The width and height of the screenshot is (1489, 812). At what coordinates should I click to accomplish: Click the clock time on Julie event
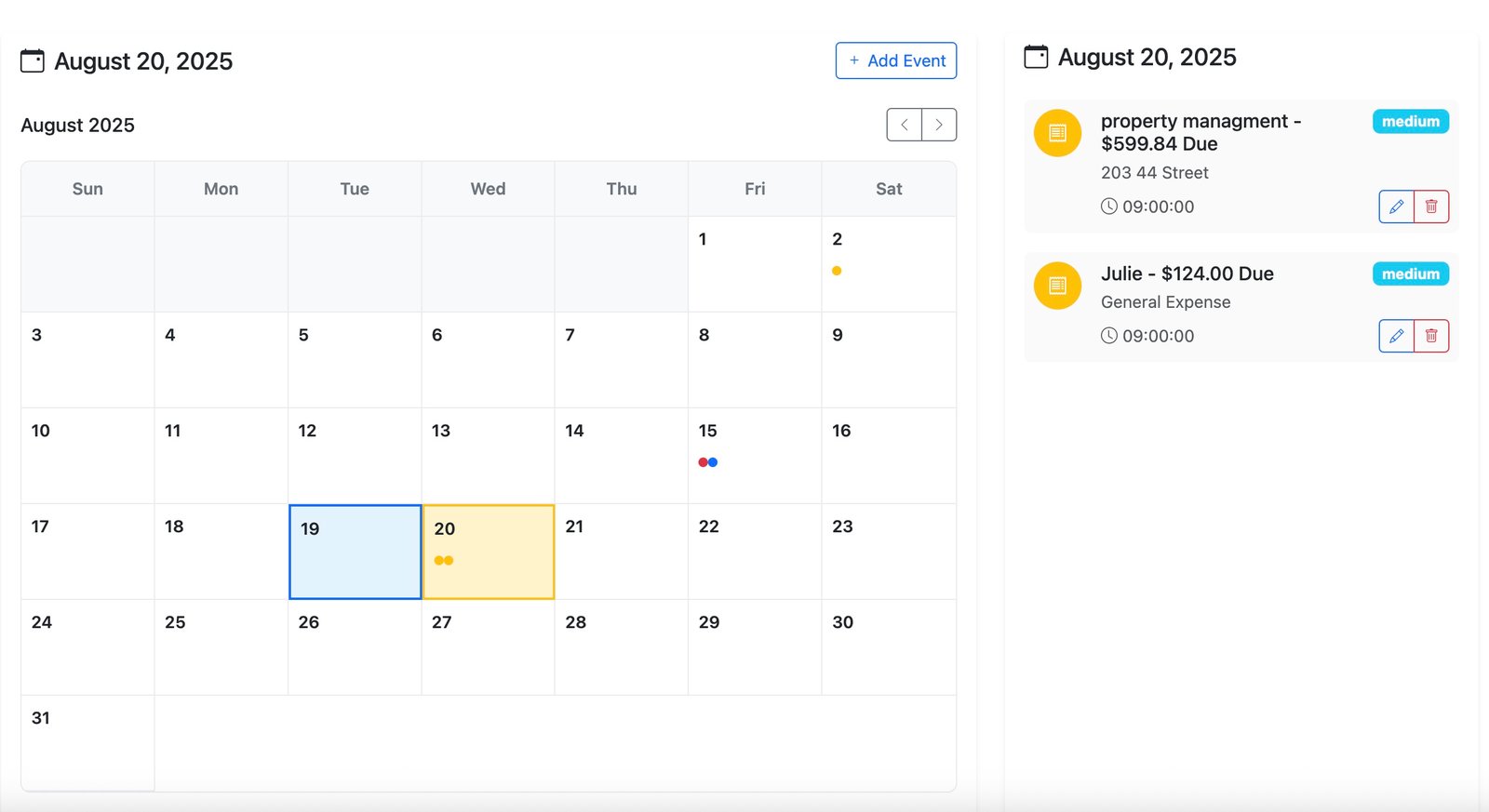(1147, 336)
